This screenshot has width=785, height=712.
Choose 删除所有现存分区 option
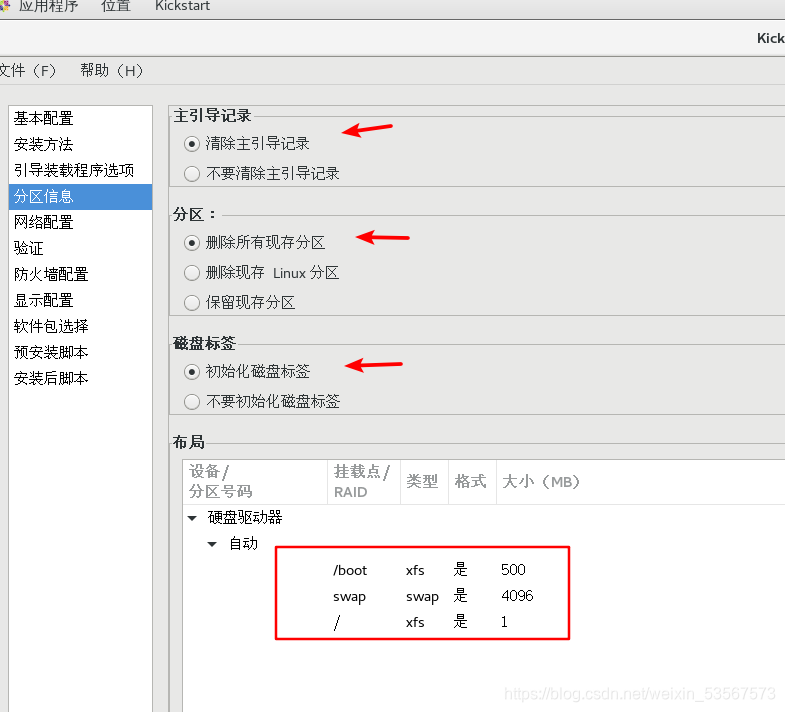point(192,243)
